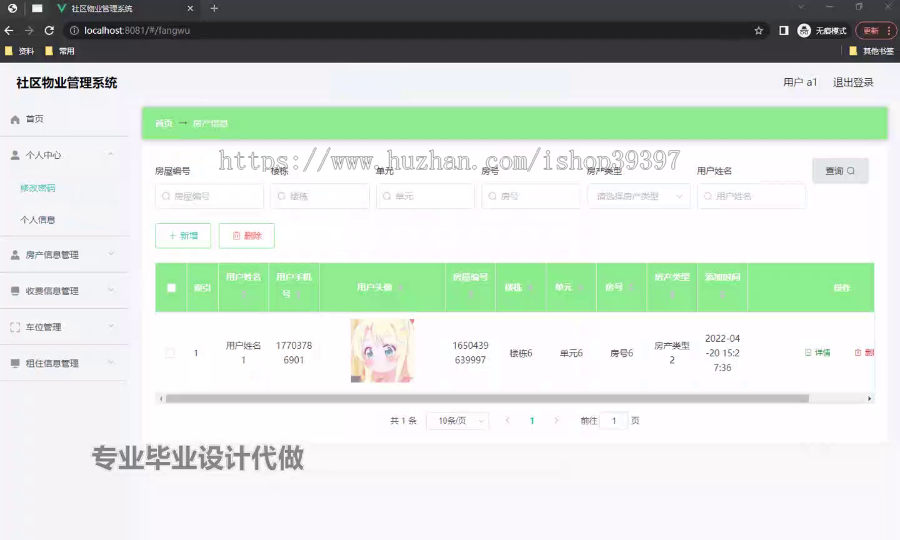Collapse the 个人中心 menu chevron
Screen dimensions: 900x540
[x=111, y=154]
